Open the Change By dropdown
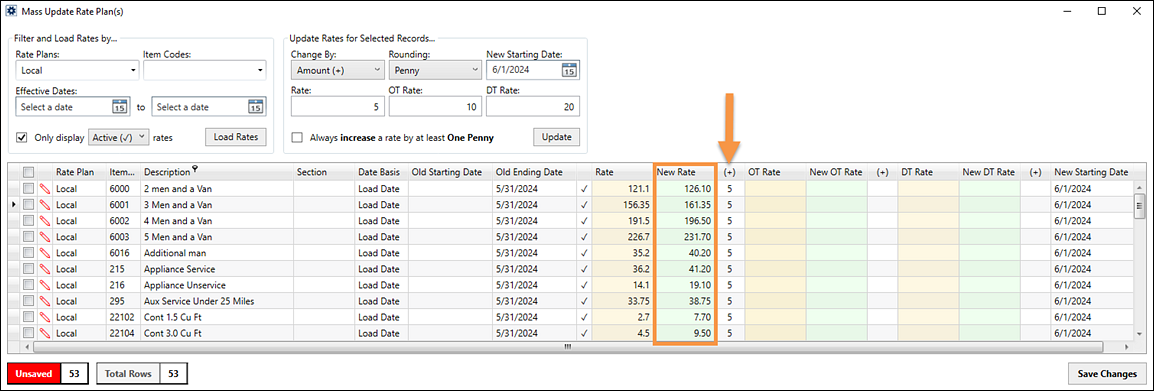The height and width of the screenshot is (391, 1154). click(x=337, y=71)
